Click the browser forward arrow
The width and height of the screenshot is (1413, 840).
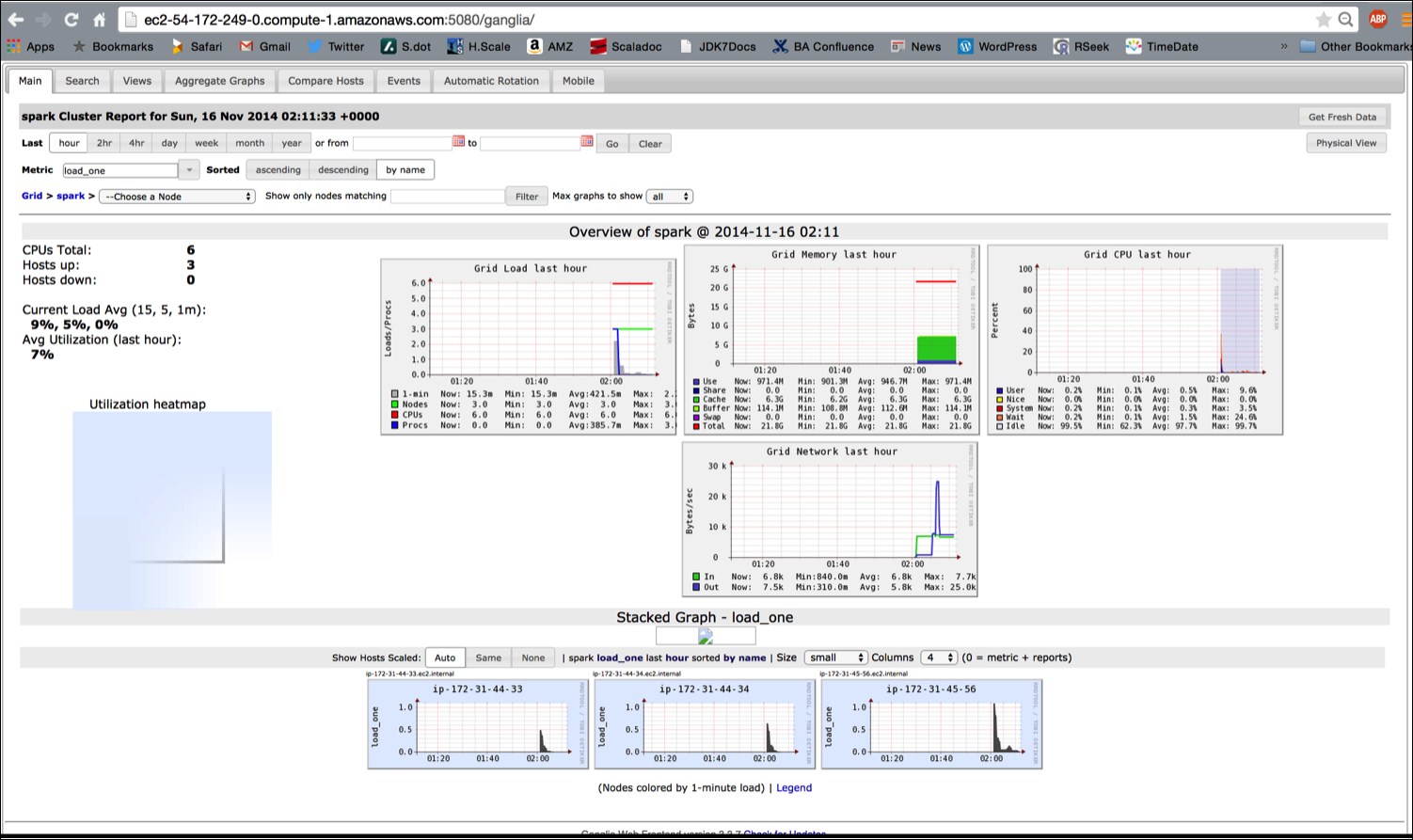43,19
